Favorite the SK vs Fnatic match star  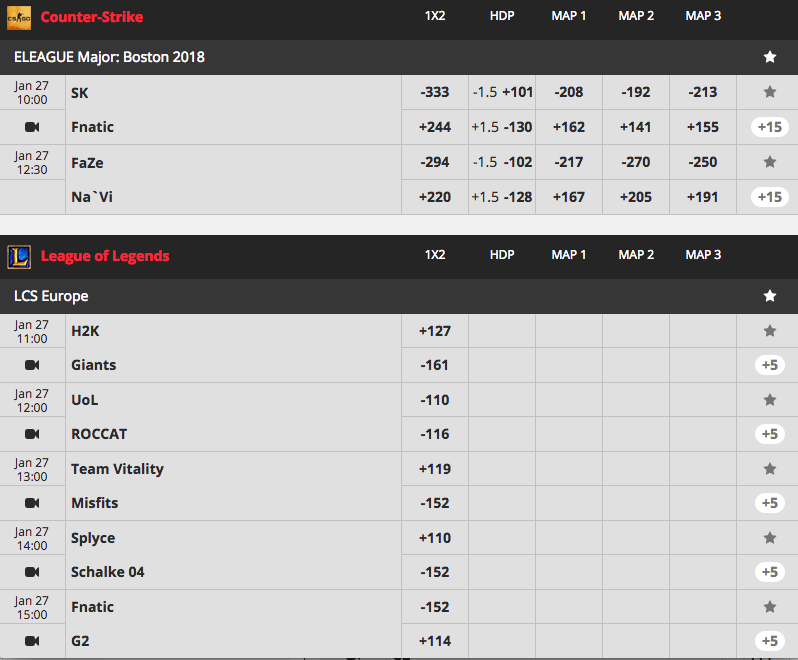pos(770,92)
